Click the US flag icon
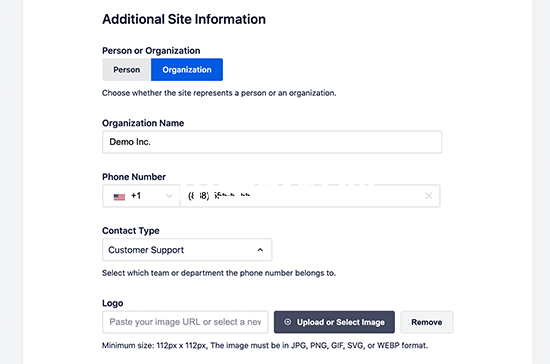Screen dimensions: 550x364 click(x=119, y=197)
